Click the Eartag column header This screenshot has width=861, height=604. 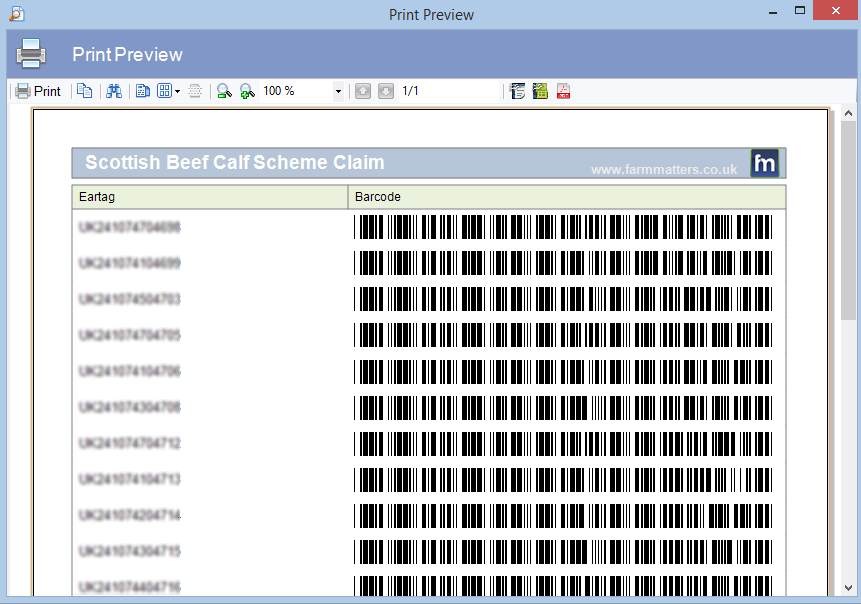pyautogui.click(x=210, y=197)
